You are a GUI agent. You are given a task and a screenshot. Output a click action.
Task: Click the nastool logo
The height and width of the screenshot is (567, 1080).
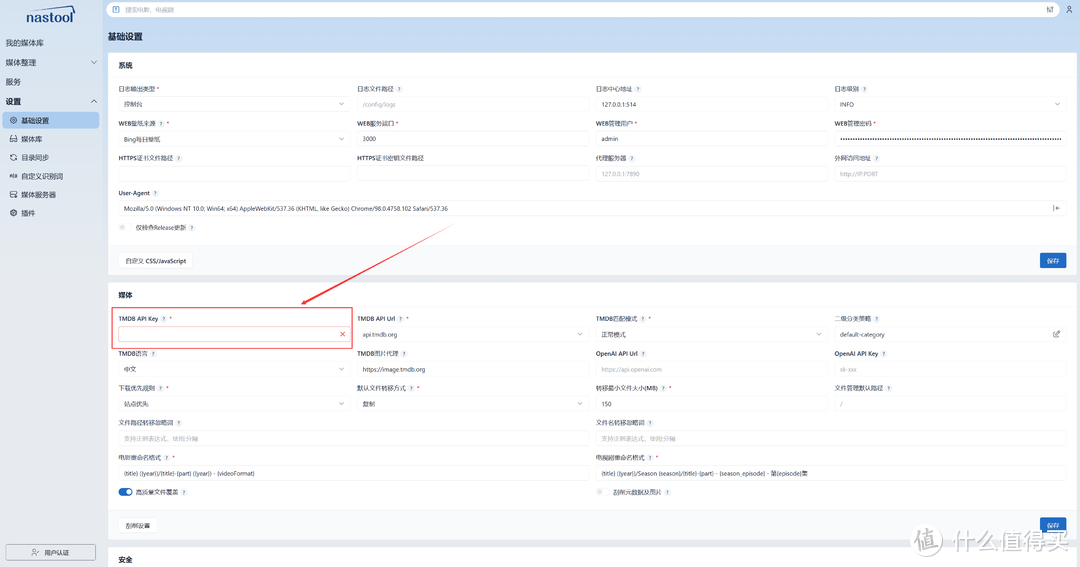(48, 15)
